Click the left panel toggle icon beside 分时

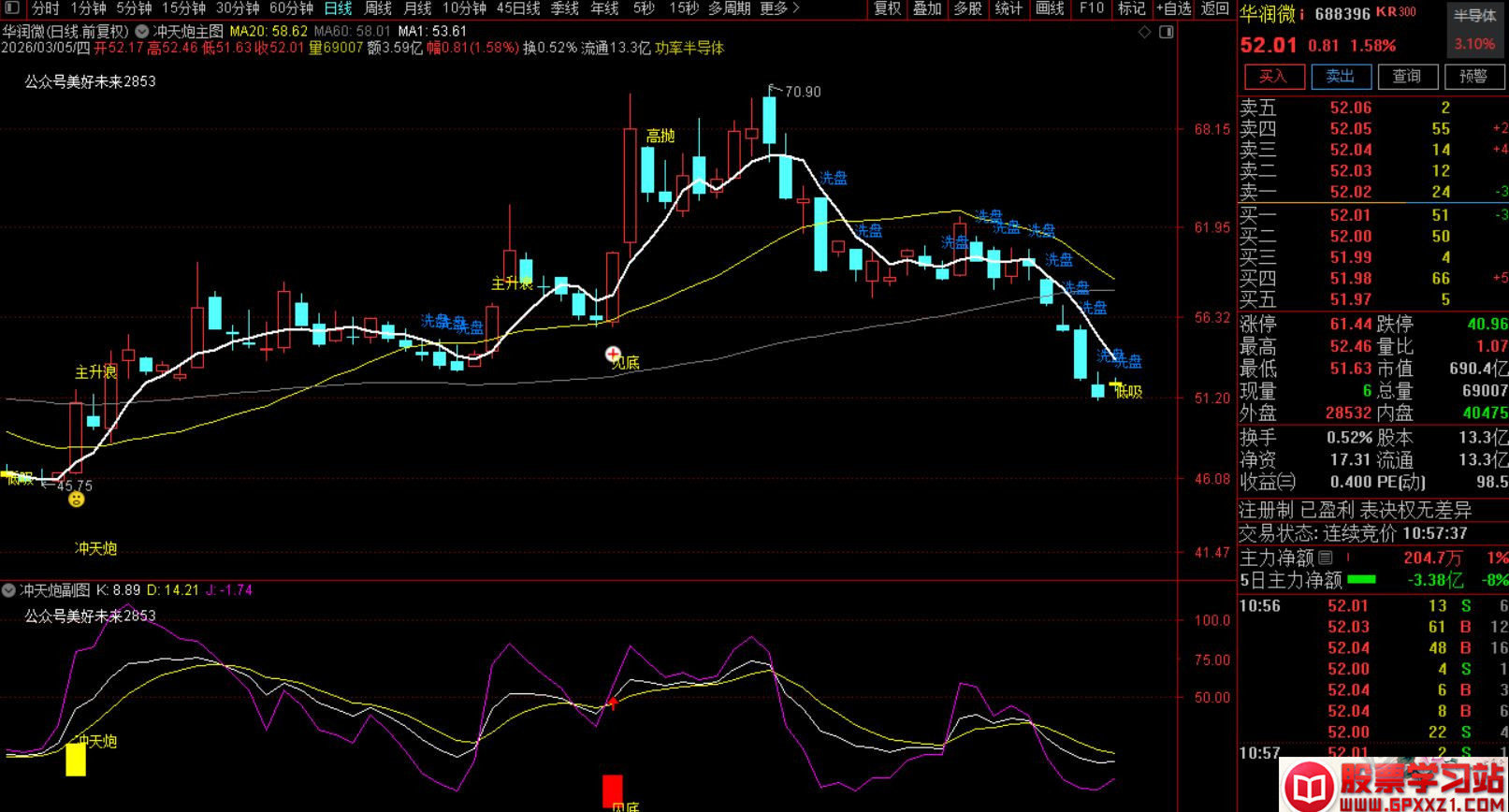(x=12, y=8)
